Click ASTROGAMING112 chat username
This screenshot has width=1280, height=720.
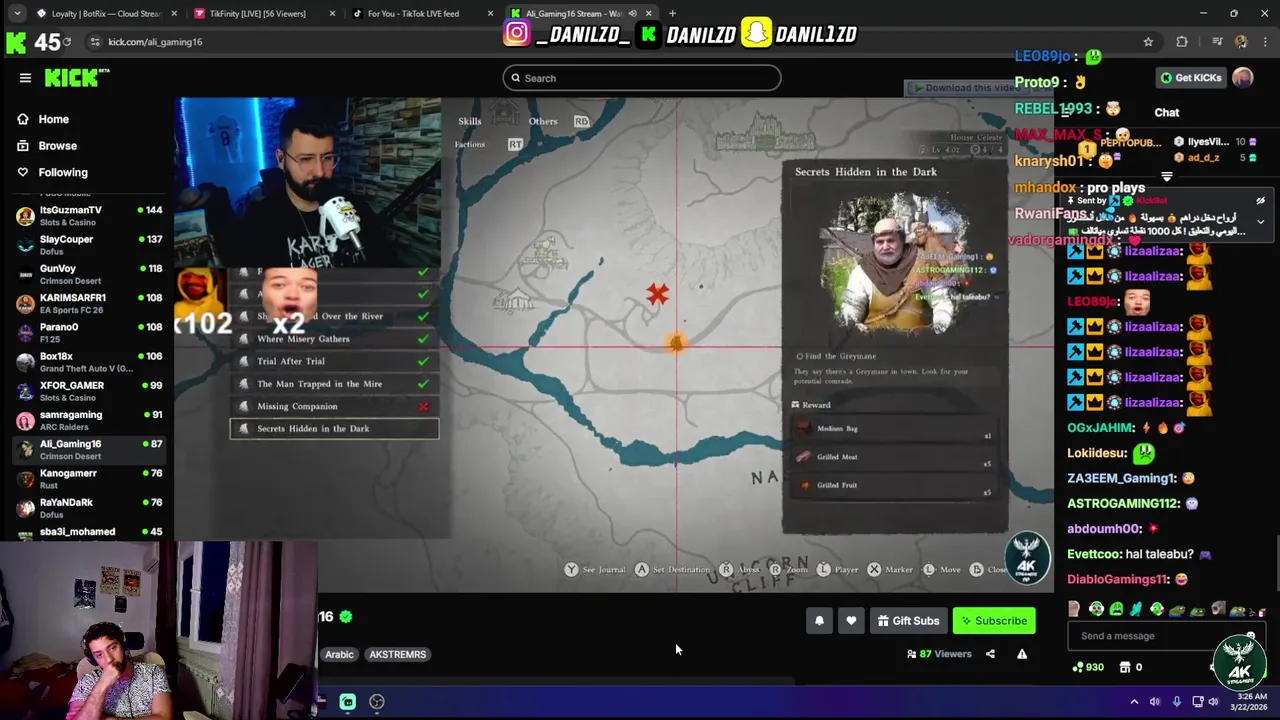coord(1123,504)
